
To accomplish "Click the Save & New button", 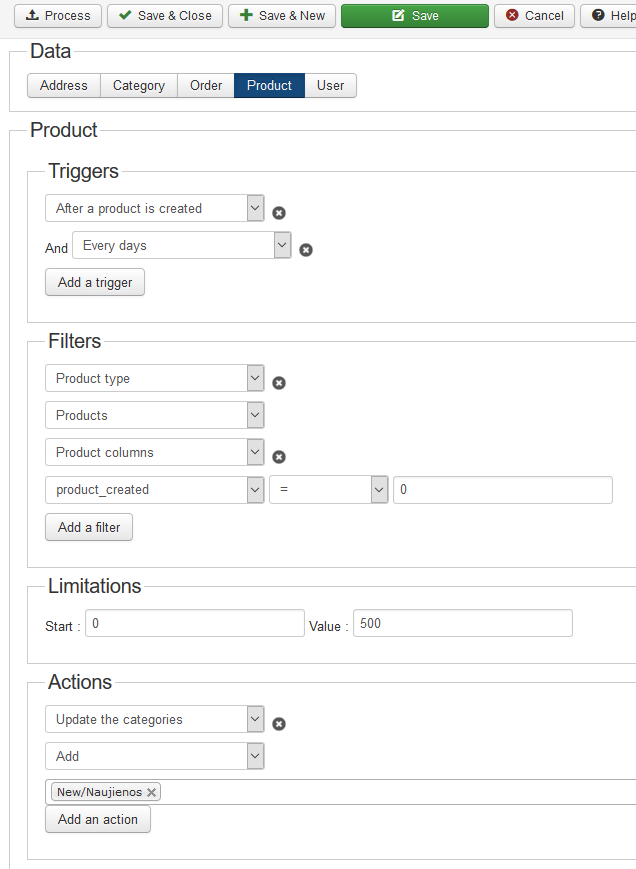I will point(282,16).
